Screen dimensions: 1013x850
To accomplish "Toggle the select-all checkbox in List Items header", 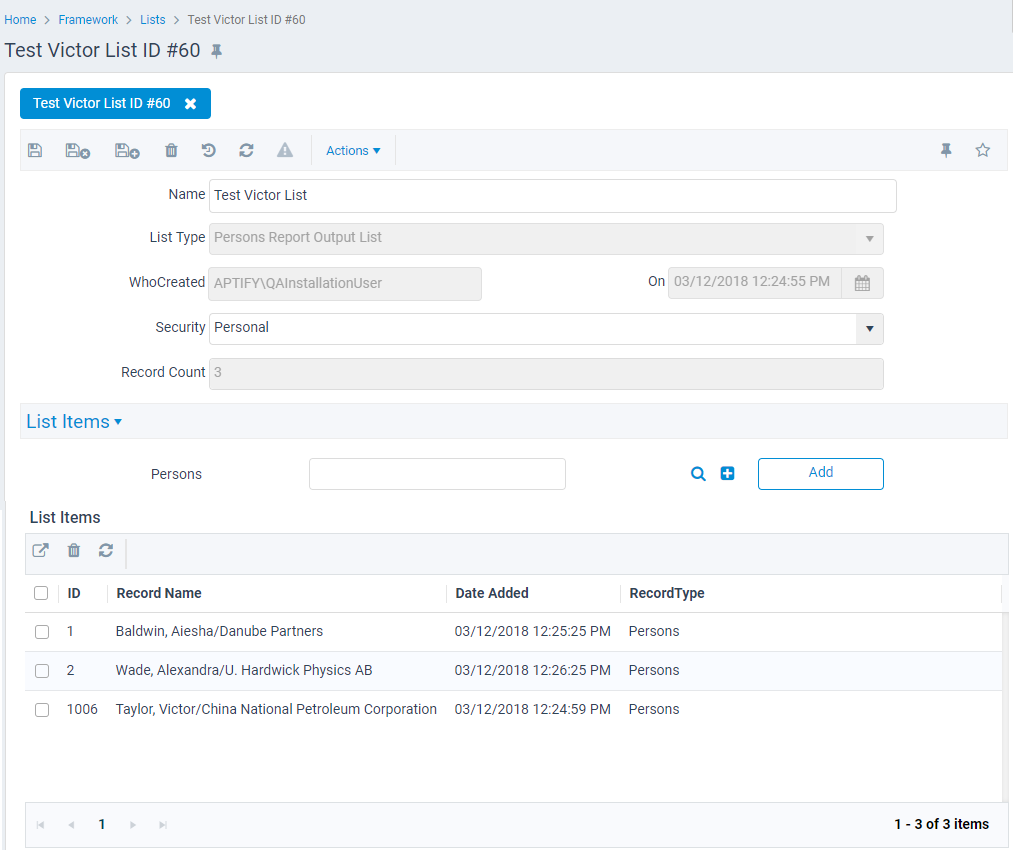I will tap(41, 592).
